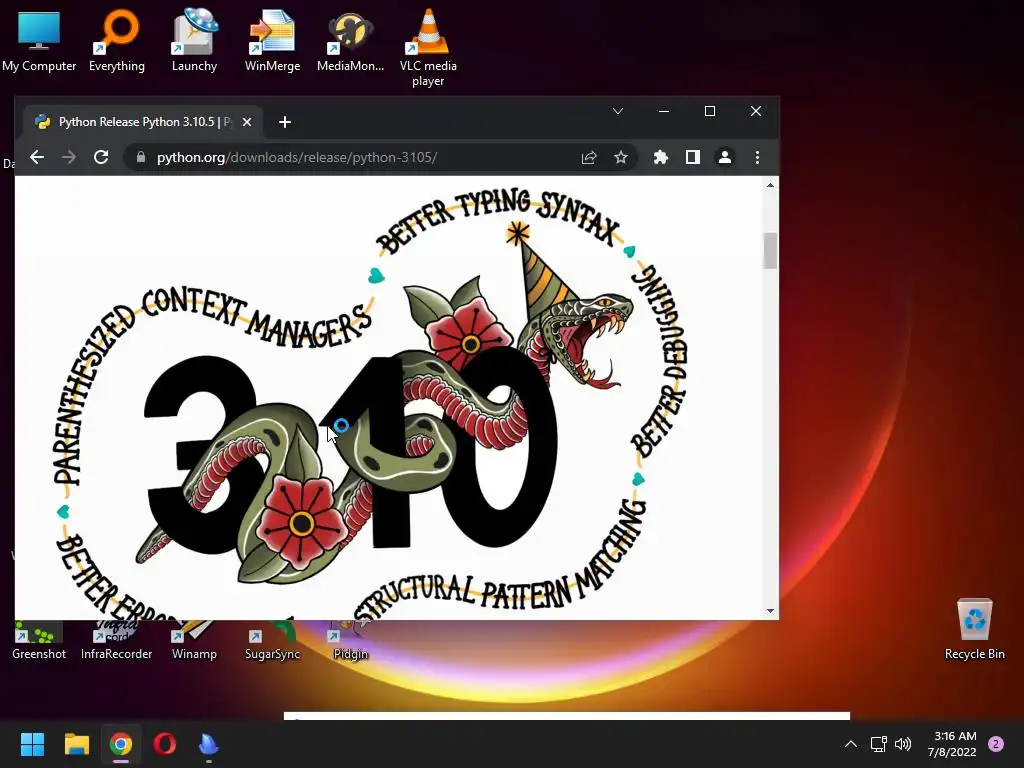Open Chrome extensions puzzle icon
1024x768 pixels.
(x=661, y=157)
